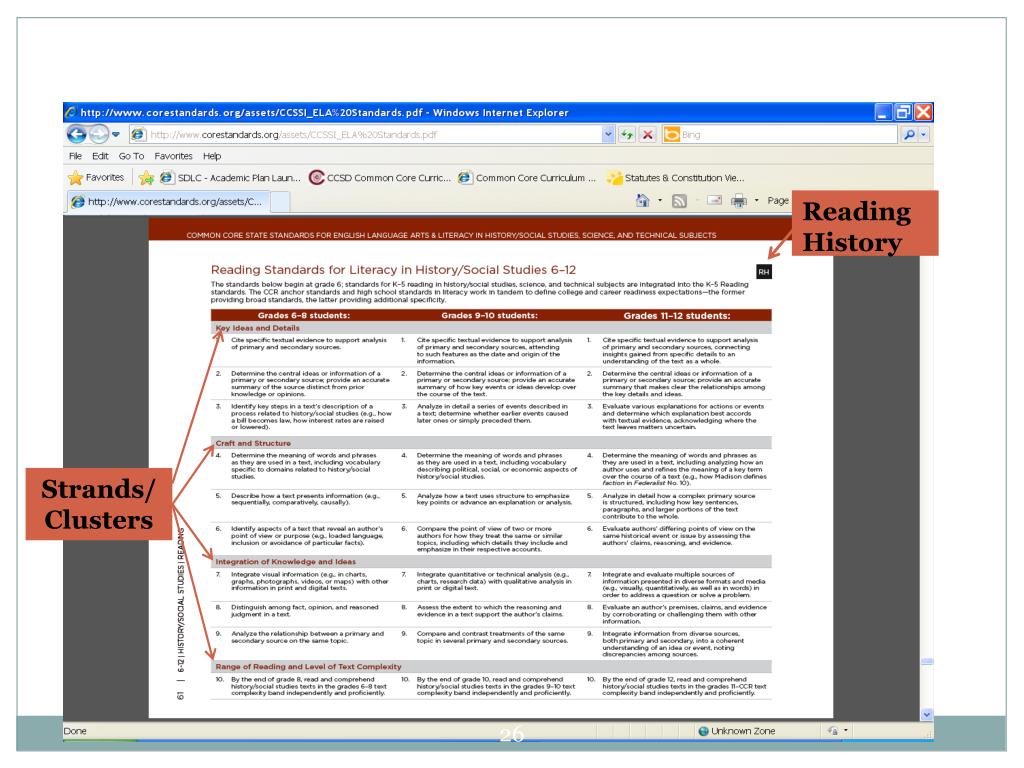Viewport: 1024px width, 768px height.
Task: Click the 'Done' status bar text
Action: tap(75, 731)
